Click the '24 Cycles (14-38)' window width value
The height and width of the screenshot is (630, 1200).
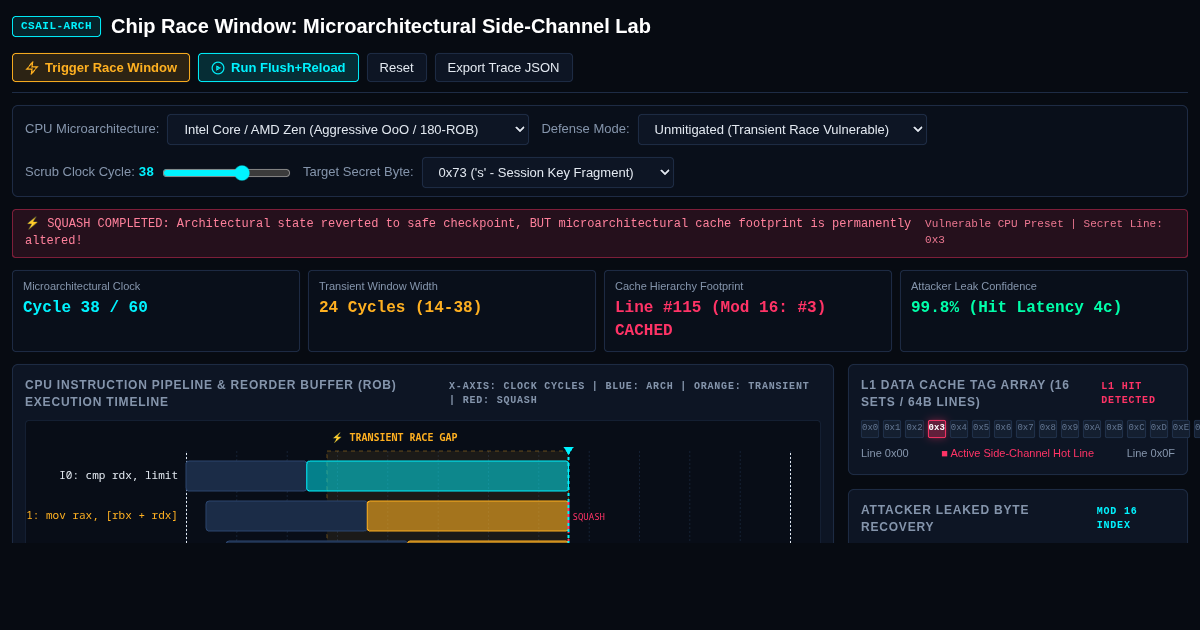point(400,308)
